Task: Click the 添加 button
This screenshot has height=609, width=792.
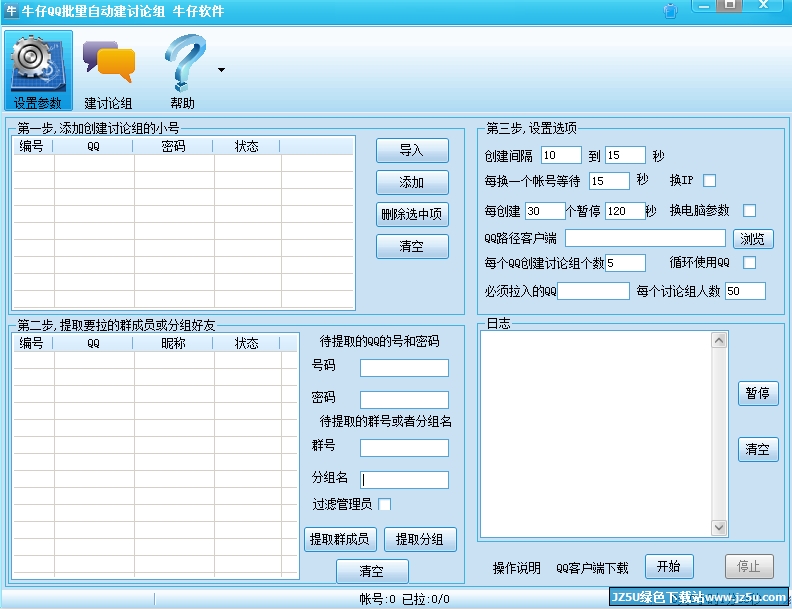Action: [412, 182]
